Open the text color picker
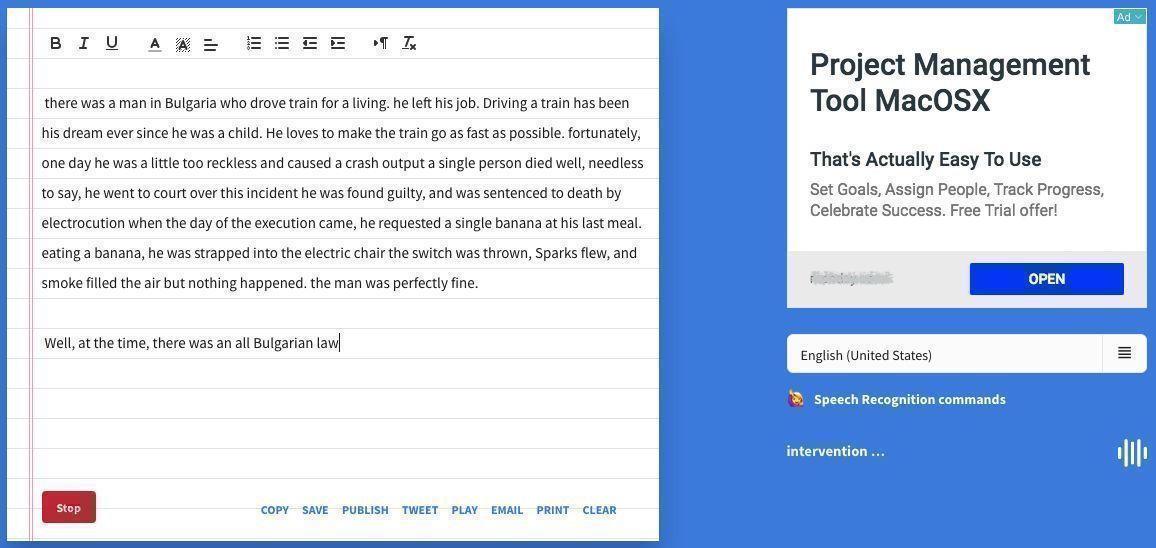Image resolution: width=1156 pixels, height=548 pixels. [x=155, y=44]
